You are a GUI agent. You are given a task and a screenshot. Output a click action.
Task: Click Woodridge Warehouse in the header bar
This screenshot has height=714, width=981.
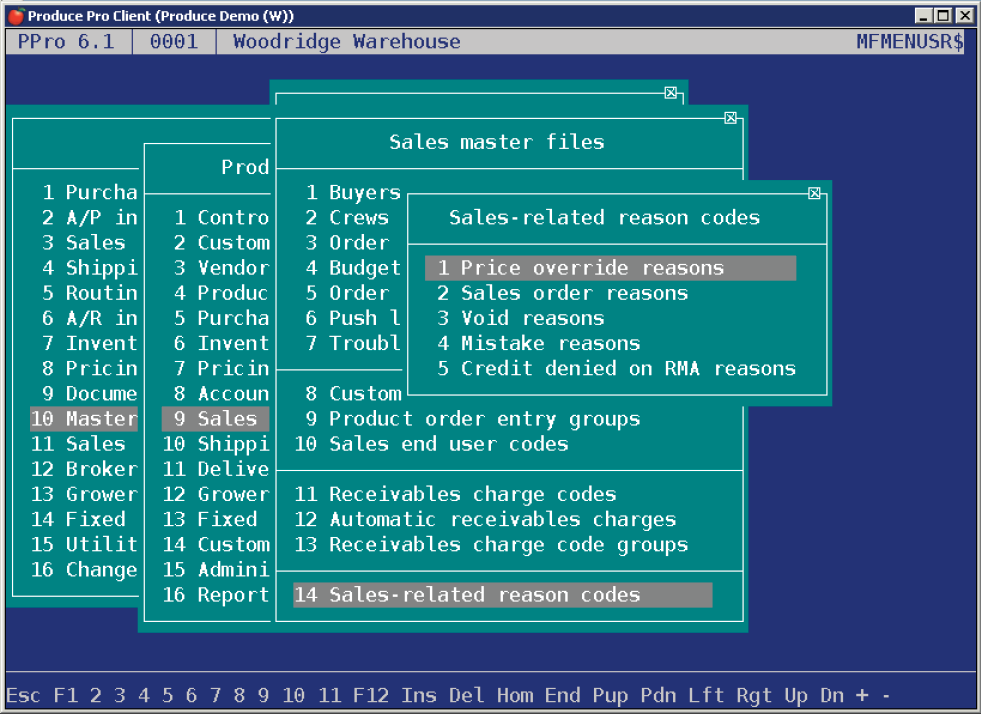pyautogui.click(x=347, y=42)
